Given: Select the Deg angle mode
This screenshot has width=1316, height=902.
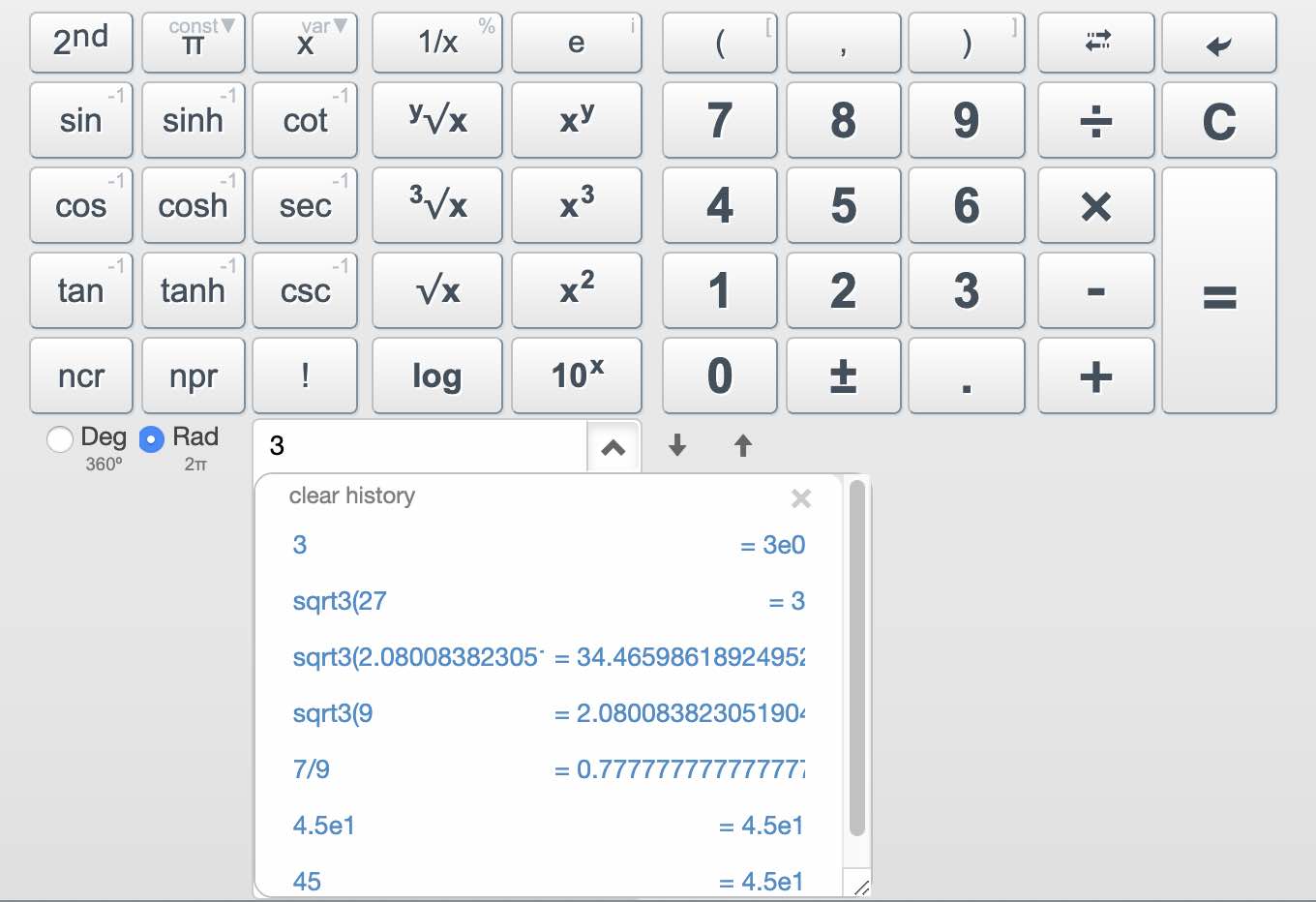Looking at the screenshot, I should point(60,439).
